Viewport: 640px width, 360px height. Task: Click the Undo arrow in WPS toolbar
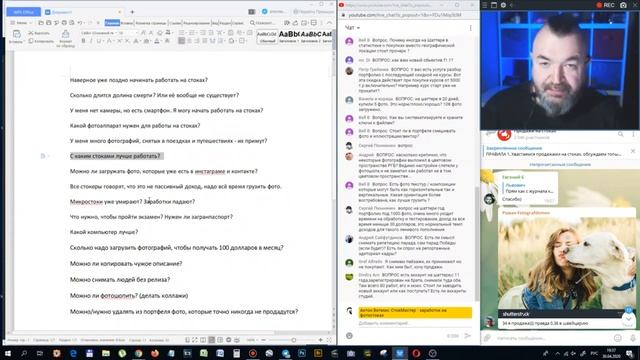80,23
